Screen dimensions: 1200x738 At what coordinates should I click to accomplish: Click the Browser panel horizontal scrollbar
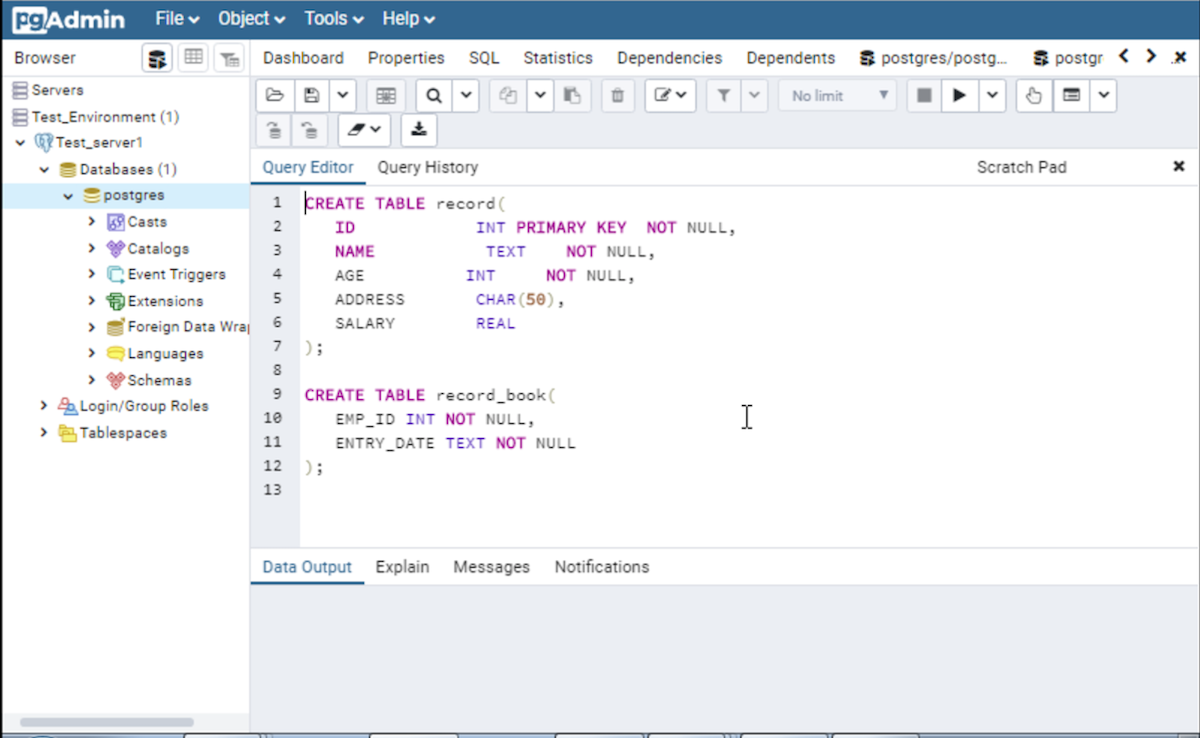pyautogui.click(x=106, y=722)
